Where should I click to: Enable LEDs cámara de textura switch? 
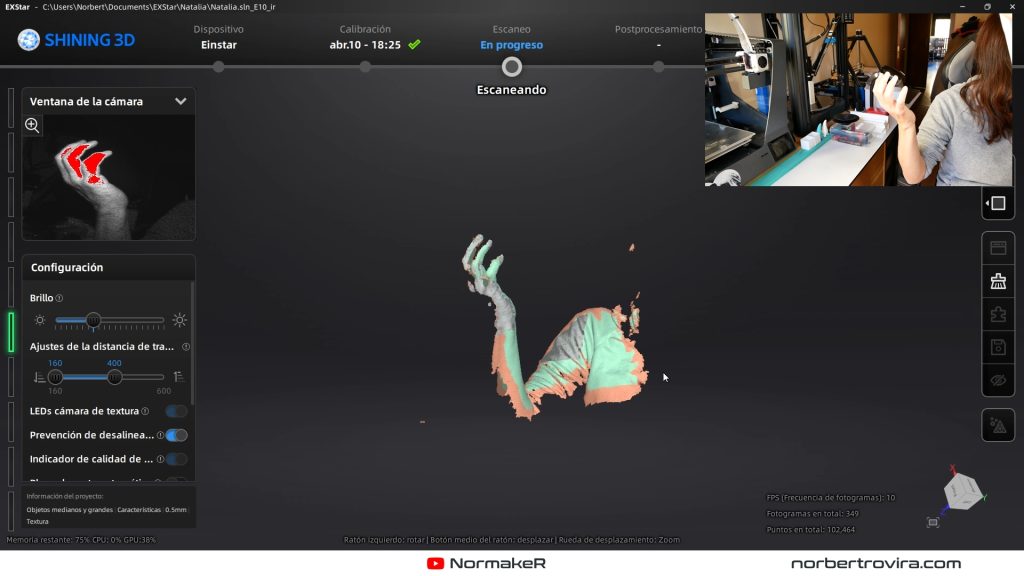coord(176,411)
